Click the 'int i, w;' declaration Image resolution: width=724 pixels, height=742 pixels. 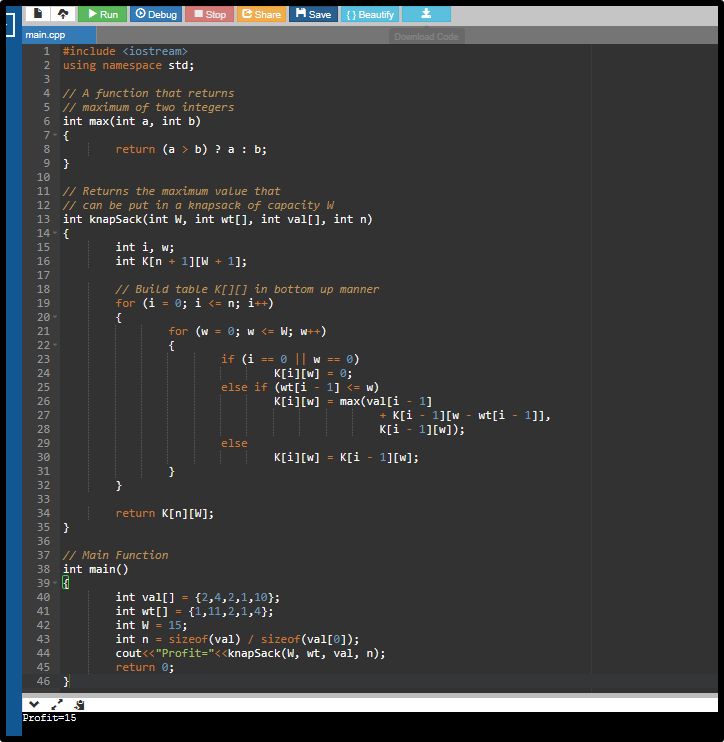(145, 247)
